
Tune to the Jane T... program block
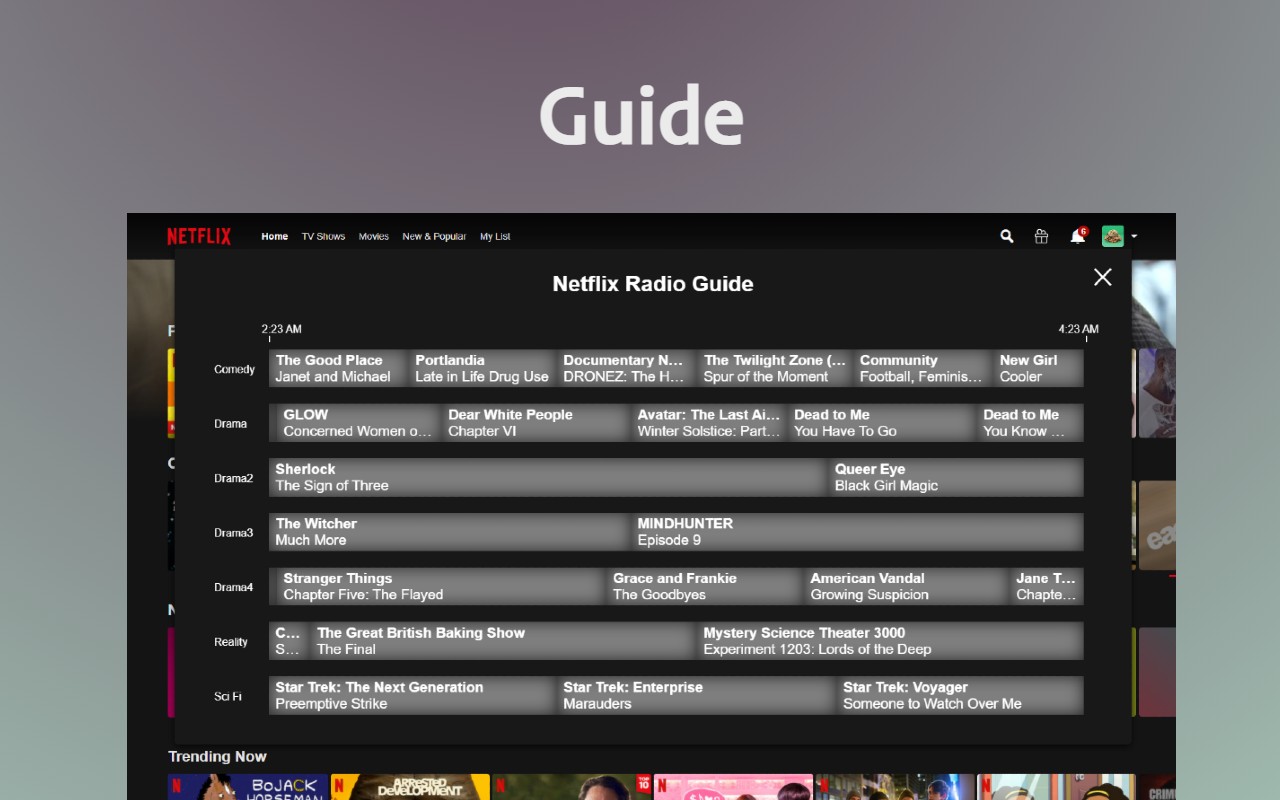click(1046, 586)
